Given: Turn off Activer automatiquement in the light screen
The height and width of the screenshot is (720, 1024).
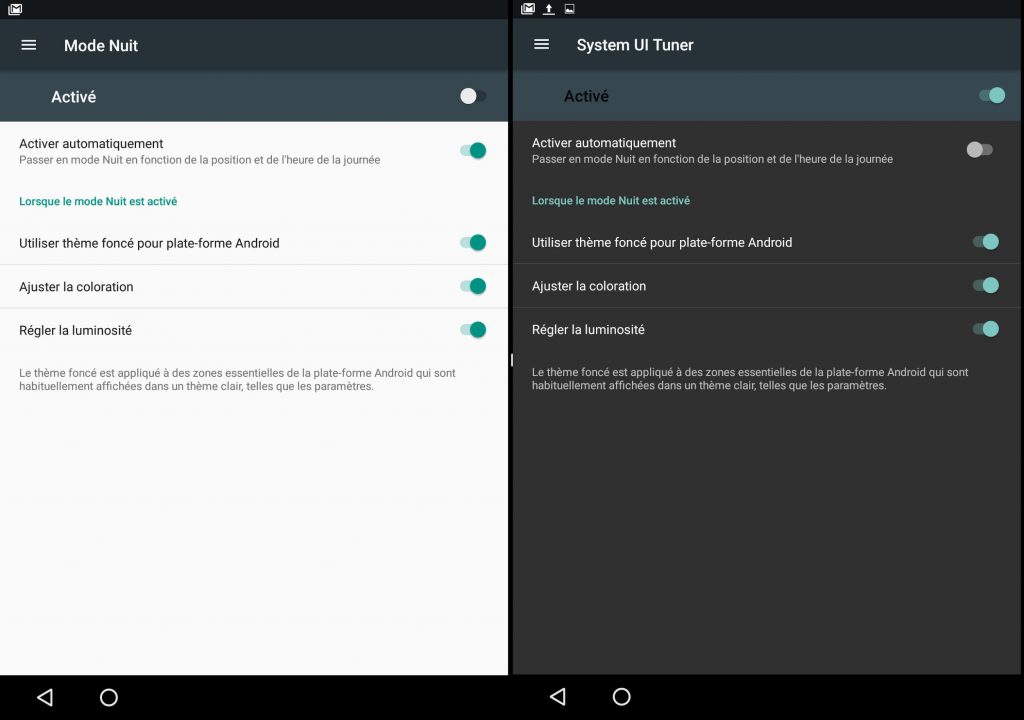Looking at the screenshot, I should tap(473, 151).
